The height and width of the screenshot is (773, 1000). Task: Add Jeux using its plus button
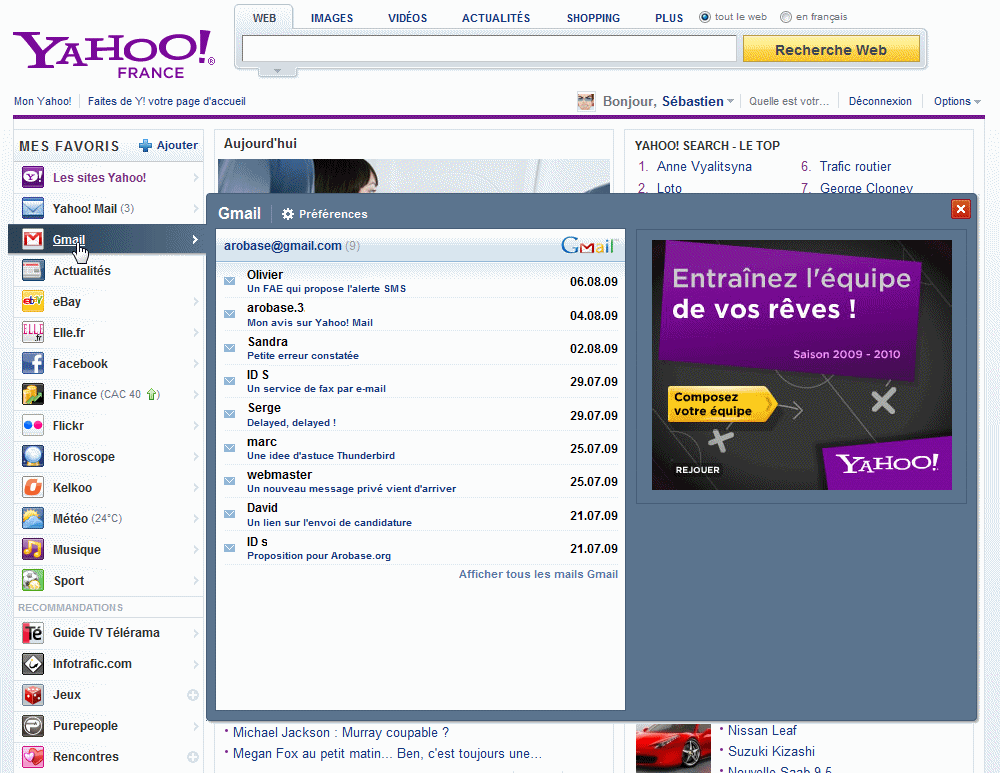click(193, 695)
